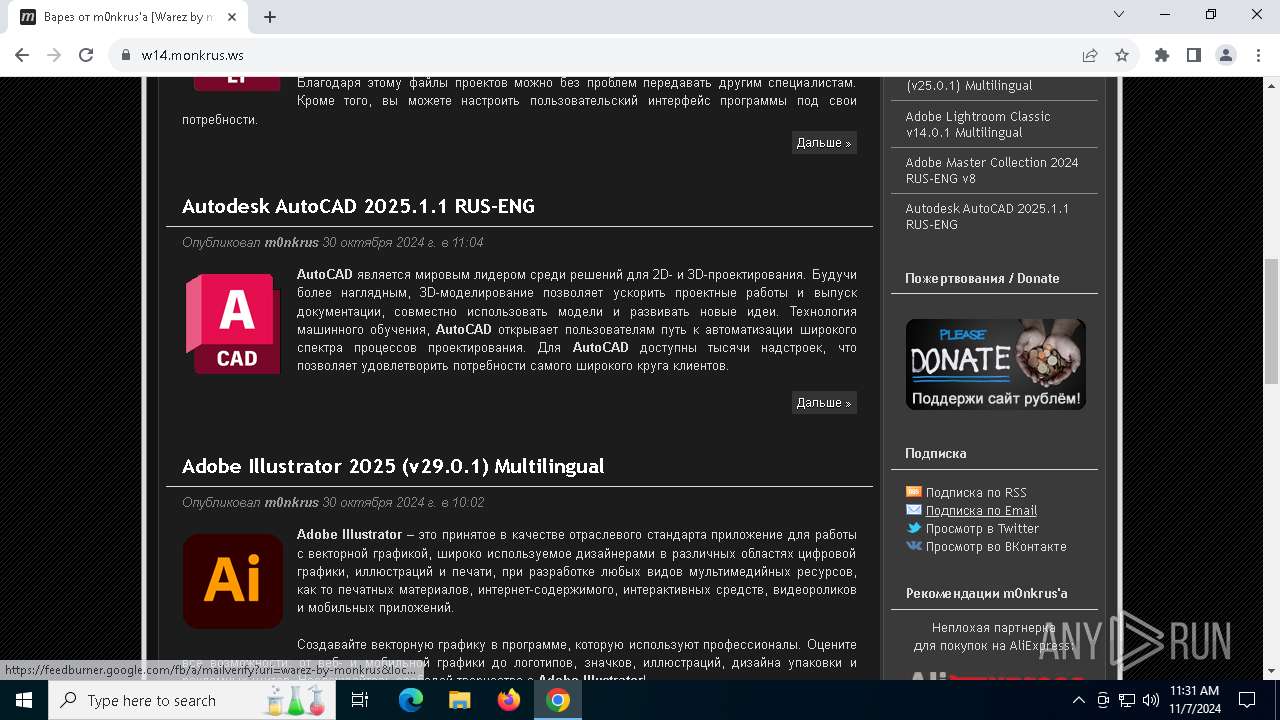1280x720 pixels.
Task: Bookmark this page with star icon
Action: pos(1122,55)
